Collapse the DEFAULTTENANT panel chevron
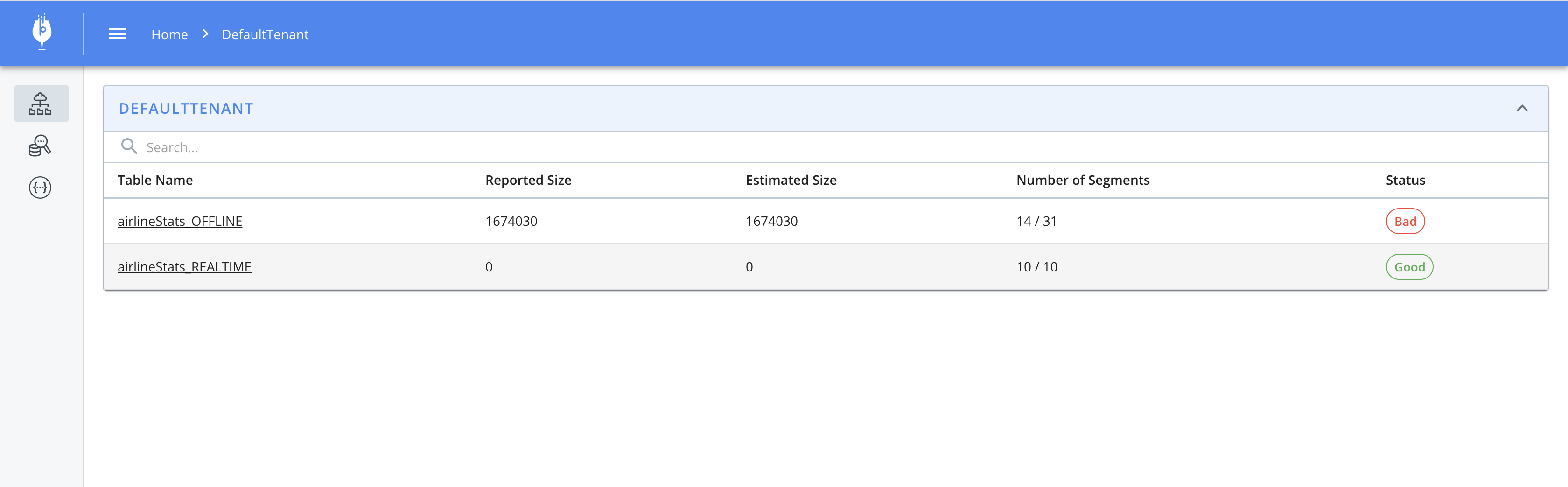Image resolution: width=1568 pixels, height=487 pixels. click(1522, 108)
